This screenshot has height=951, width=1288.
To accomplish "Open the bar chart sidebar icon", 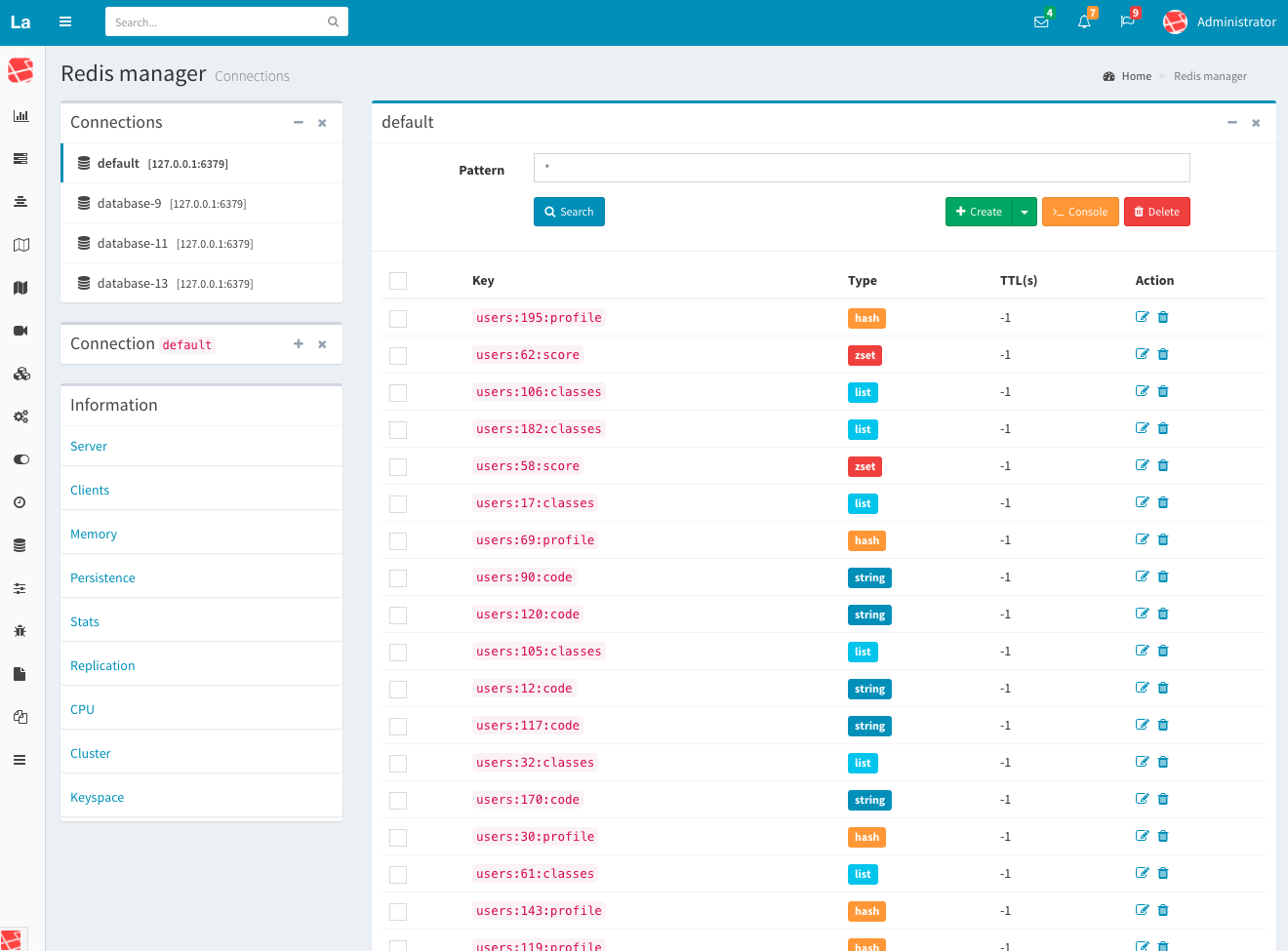I will coord(20,116).
